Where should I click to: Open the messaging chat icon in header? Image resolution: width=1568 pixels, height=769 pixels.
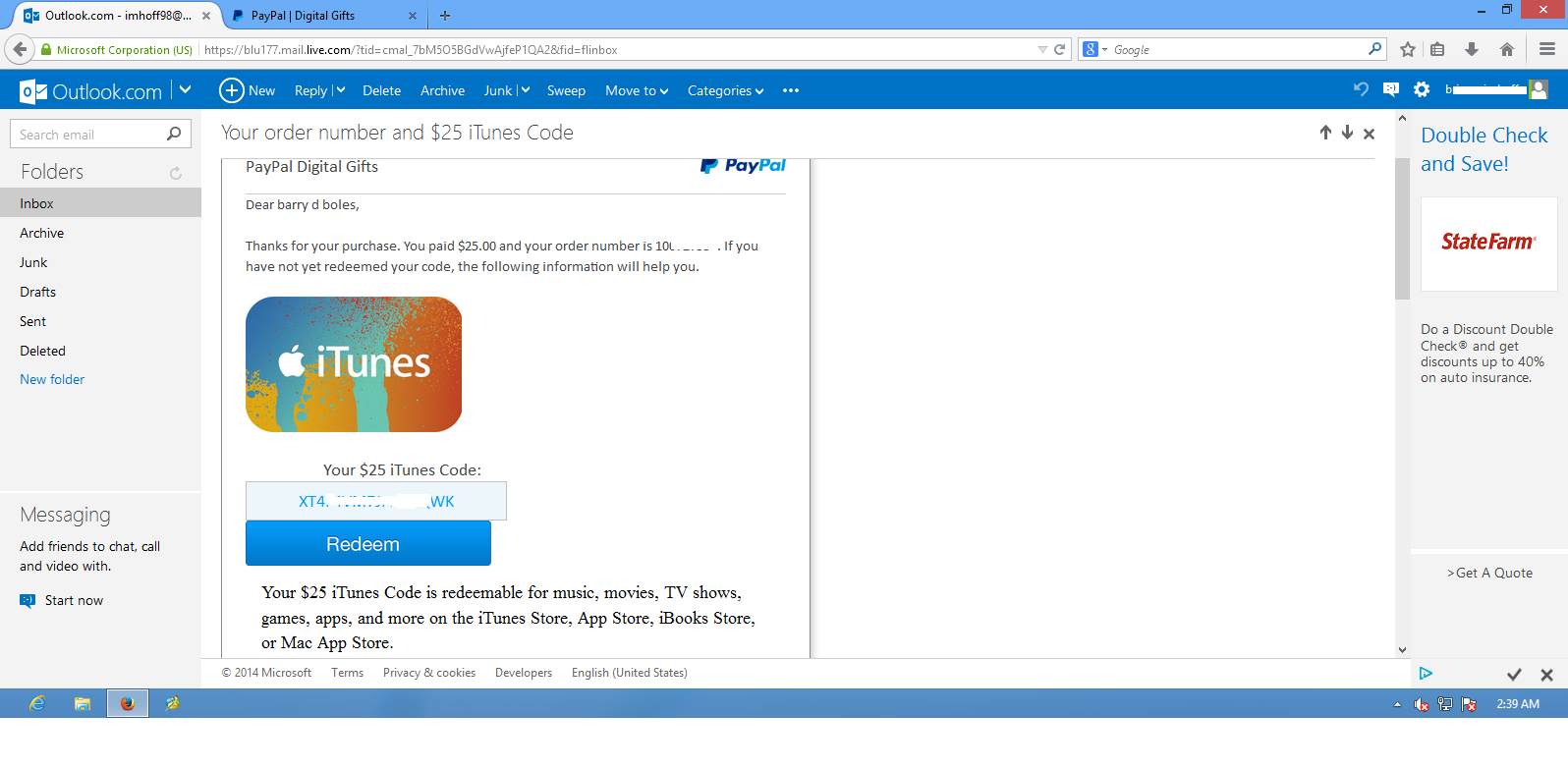click(x=1391, y=89)
